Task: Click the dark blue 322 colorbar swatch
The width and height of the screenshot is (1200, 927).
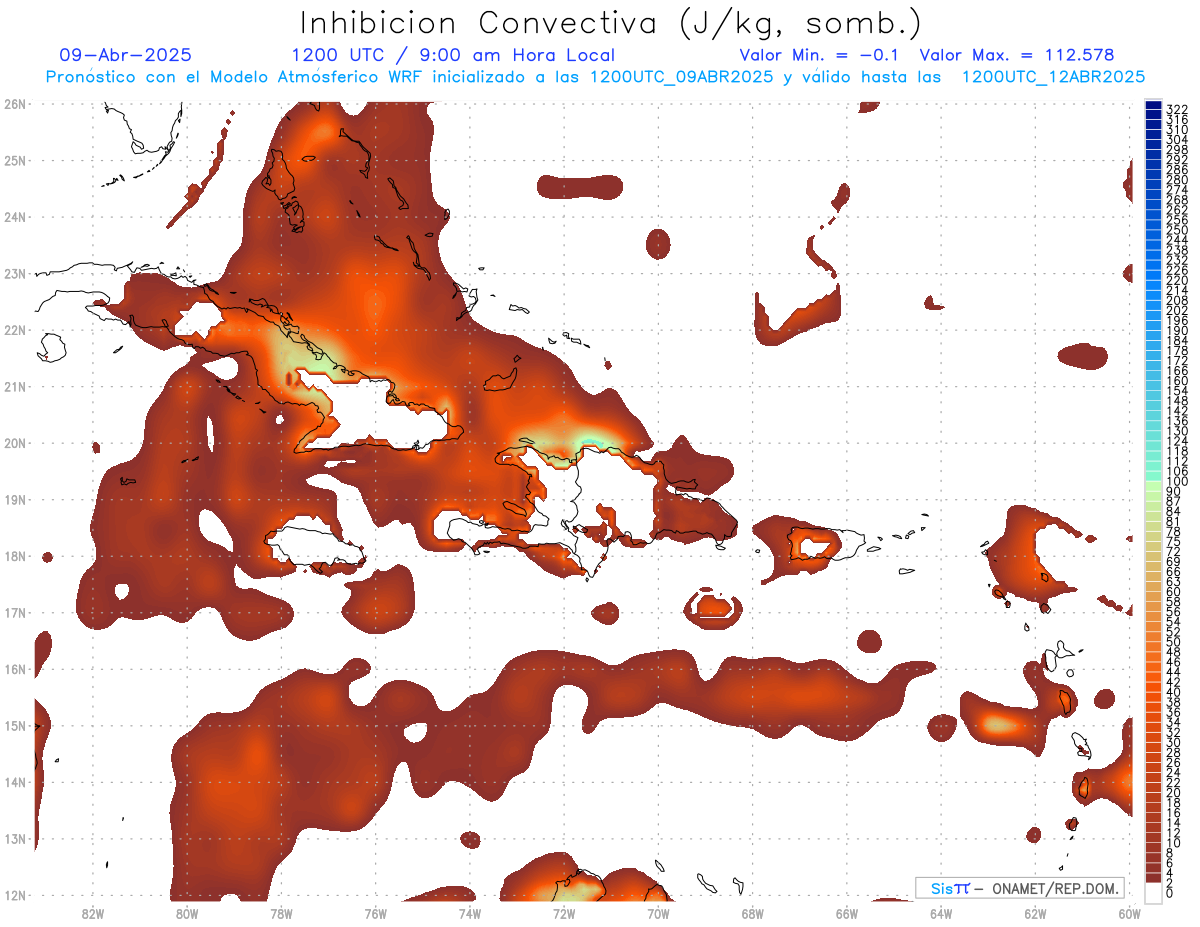Action: [1153, 106]
